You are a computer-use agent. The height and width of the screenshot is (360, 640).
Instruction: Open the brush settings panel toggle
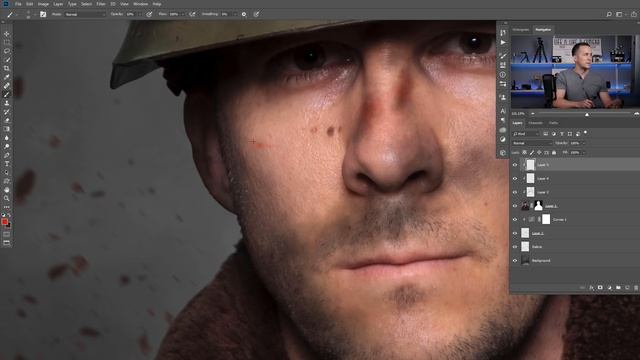[43, 14]
